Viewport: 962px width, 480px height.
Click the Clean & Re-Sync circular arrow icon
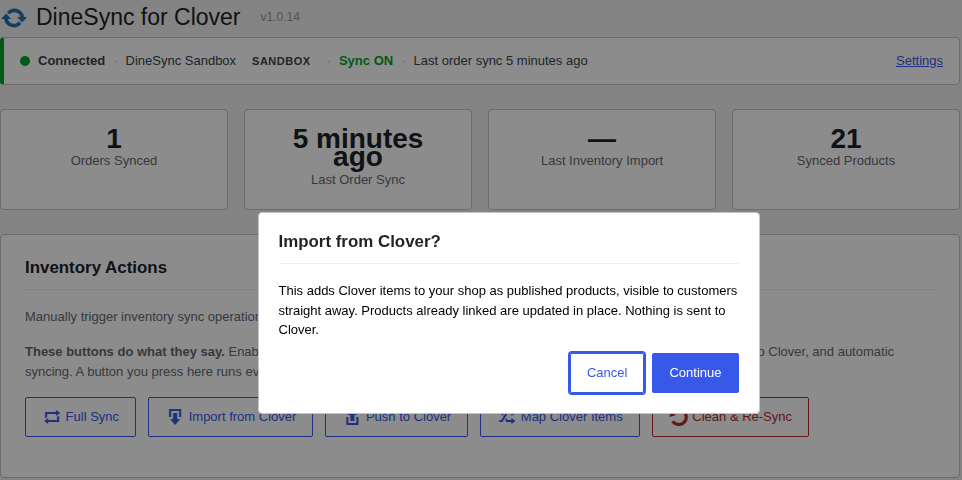pos(678,418)
